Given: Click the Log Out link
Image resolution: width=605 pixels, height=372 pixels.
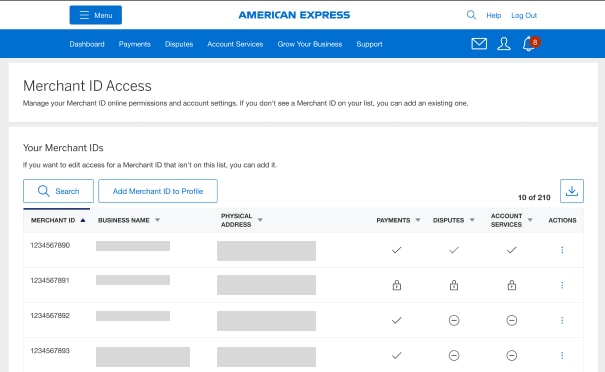Looking at the screenshot, I should pyautogui.click(x=524, y=15).
